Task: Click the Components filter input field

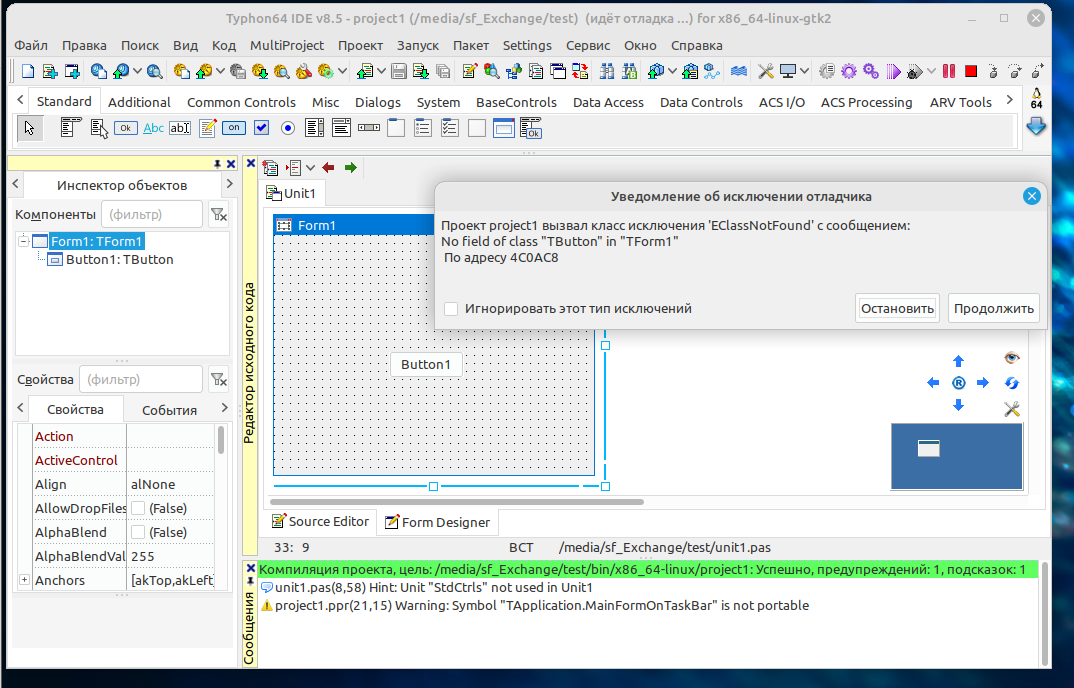Action: [152, 214]
